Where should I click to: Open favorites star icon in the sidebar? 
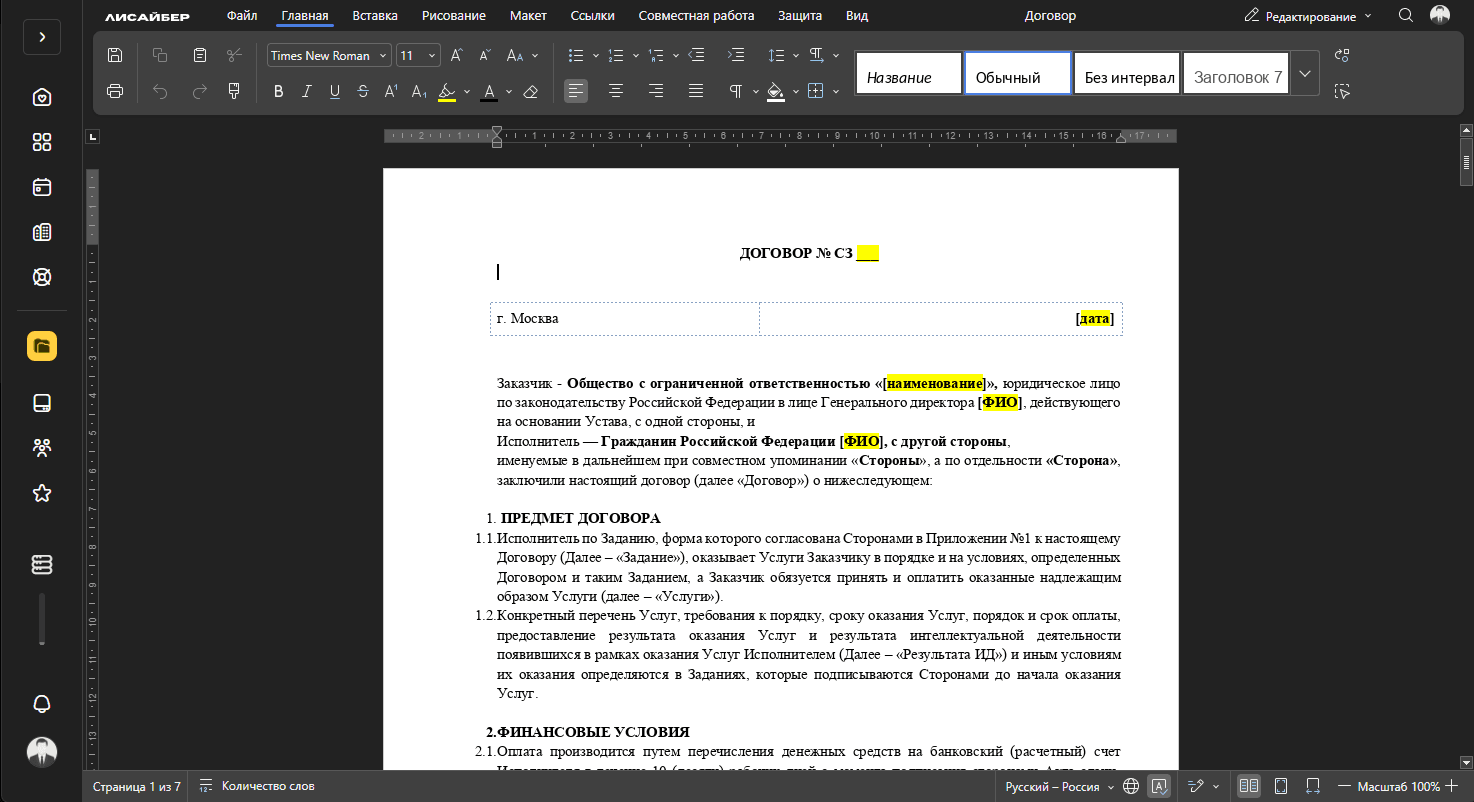tap(42, 493)
